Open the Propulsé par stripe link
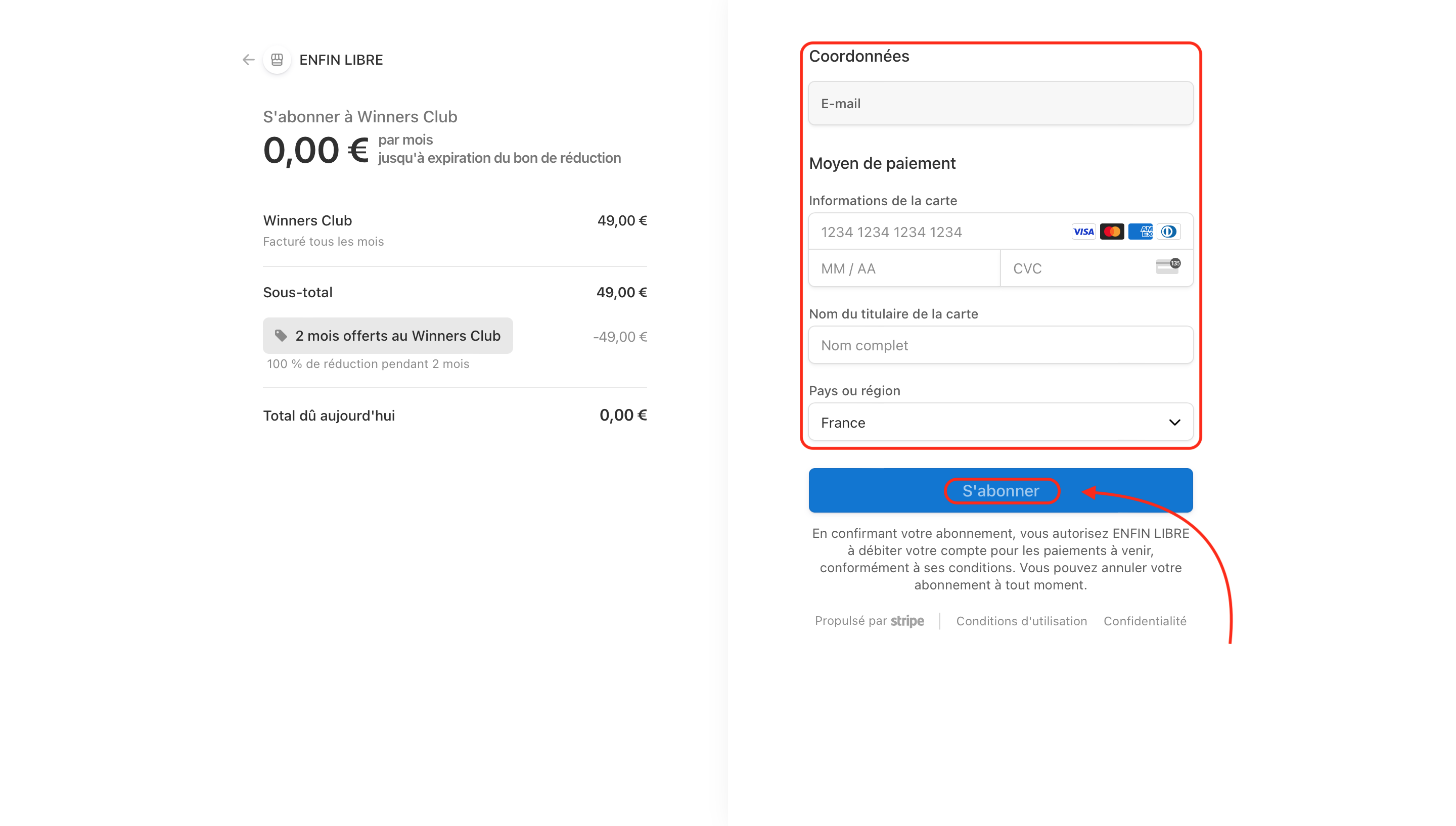Screen dimensions: 1456x826 pos(870,621)
